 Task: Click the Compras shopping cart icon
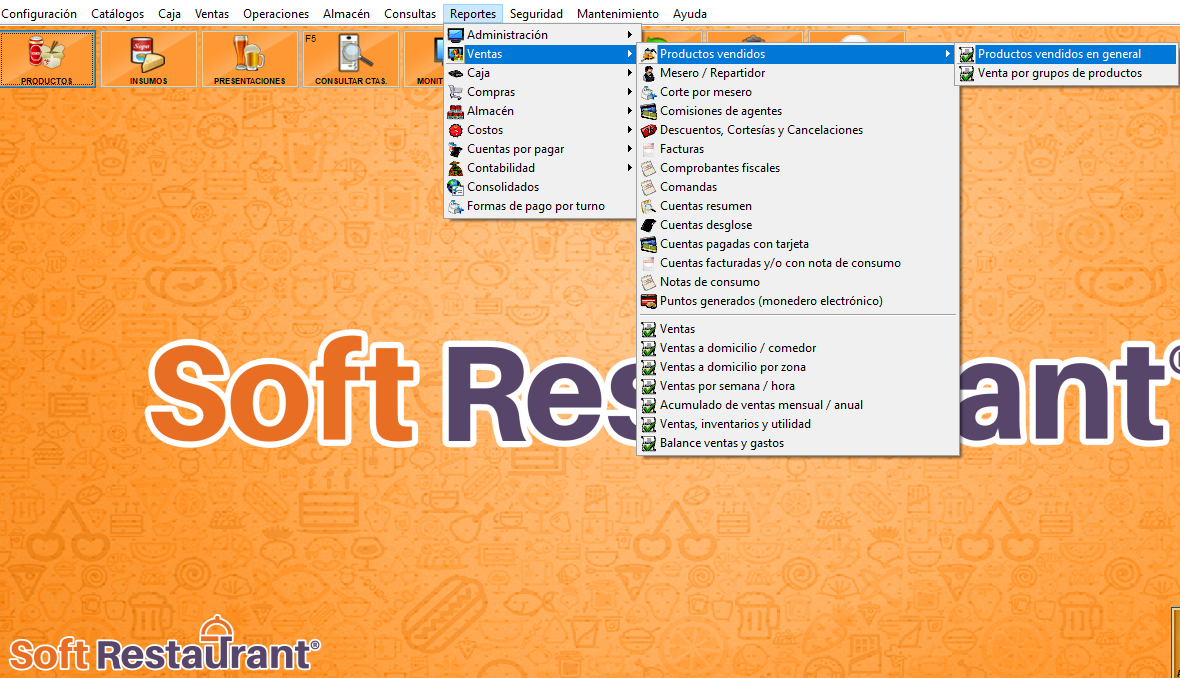[x=455, y=92]
